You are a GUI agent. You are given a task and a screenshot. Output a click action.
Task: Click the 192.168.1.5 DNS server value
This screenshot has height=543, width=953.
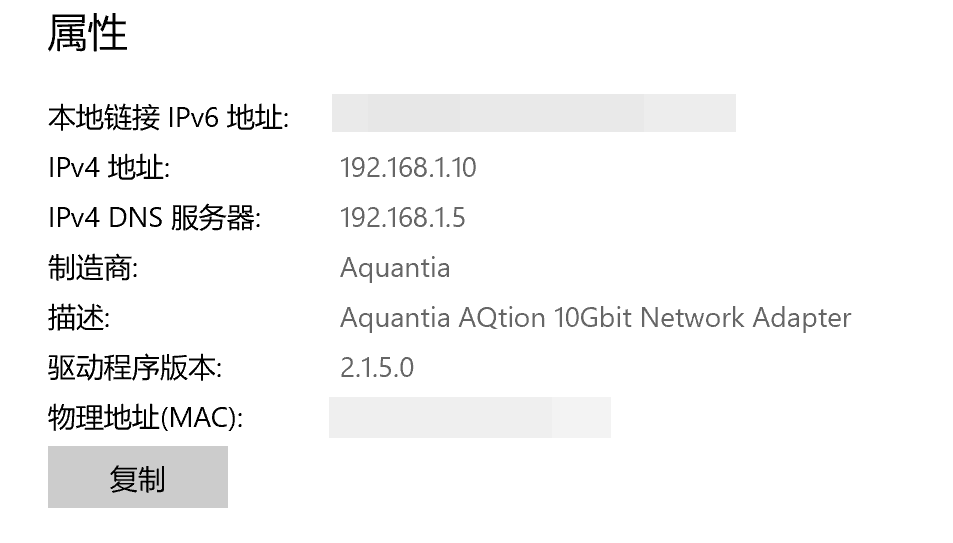pos(402,218)
